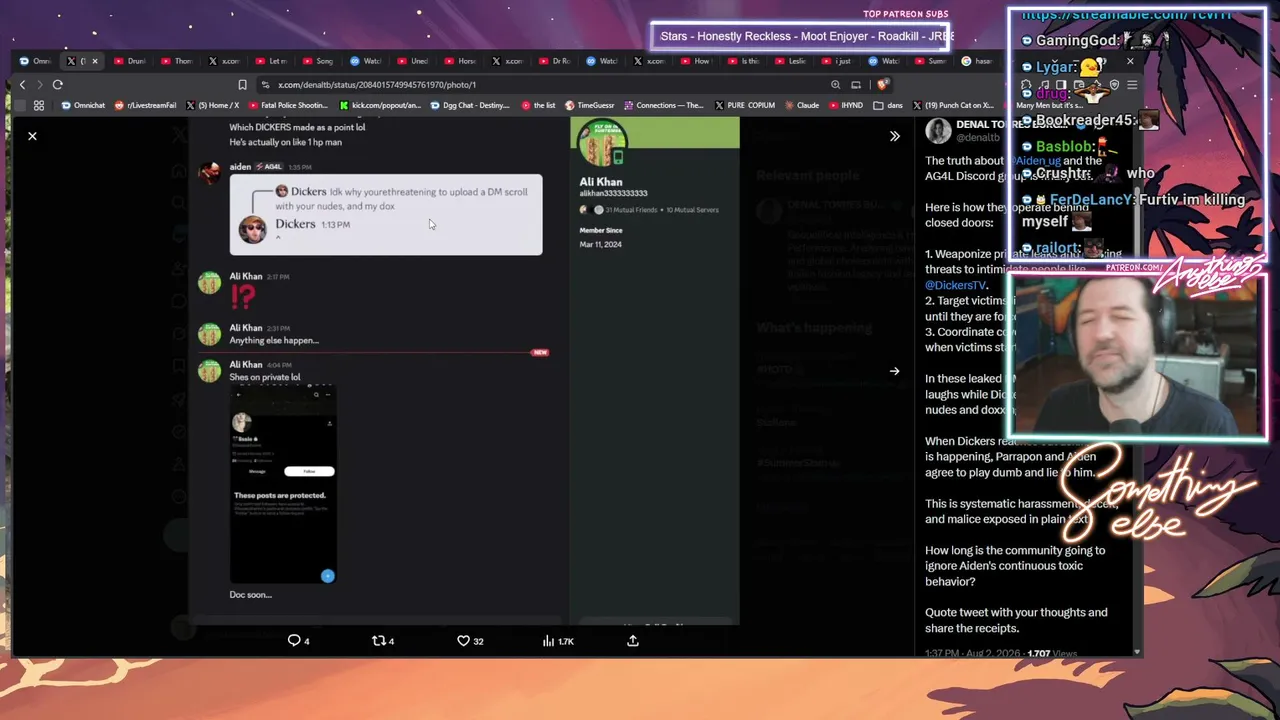Screen dimensions: 1280x720
Task: Collapse the tweet sidebar with the double chevron
Action: coord(895,136)
